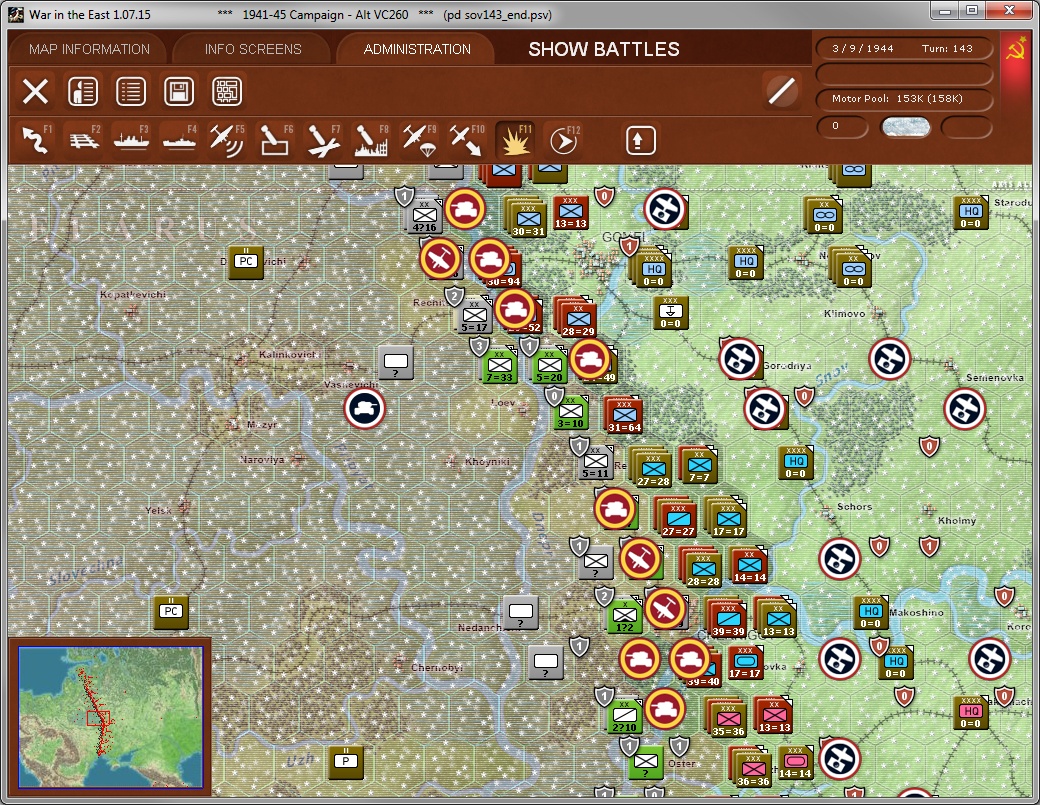1040x805 pixels.
Task: Select the F9 air transport parachute icon
Action: (419, 140)
